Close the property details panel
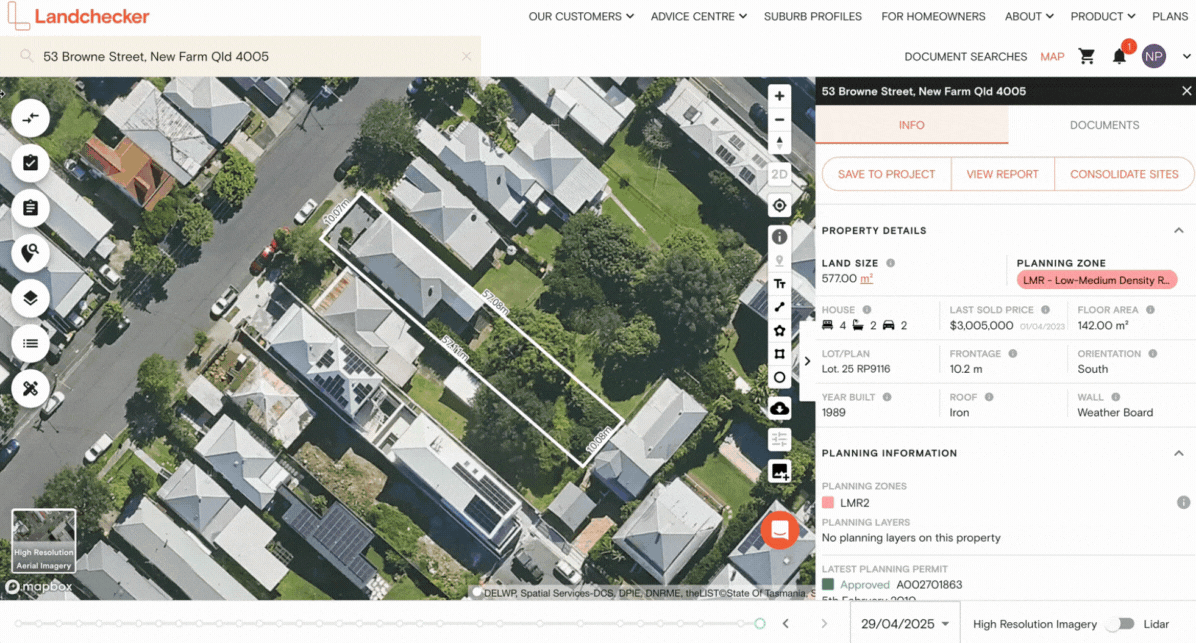The width and height of the screenshot is (1196, 643). 1186,91
